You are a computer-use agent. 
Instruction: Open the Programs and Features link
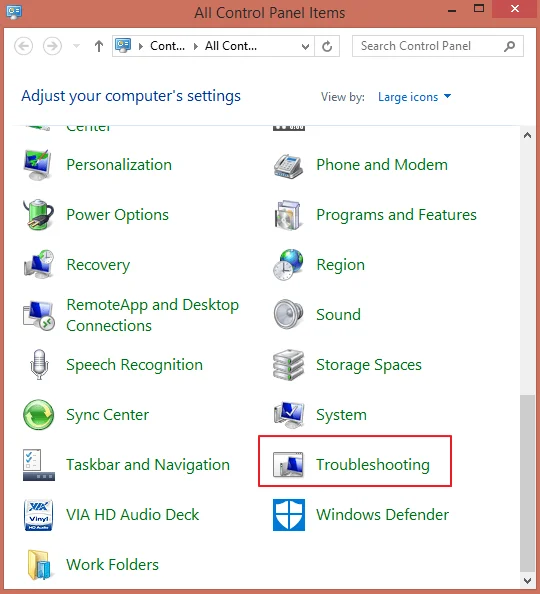point(396,215)
